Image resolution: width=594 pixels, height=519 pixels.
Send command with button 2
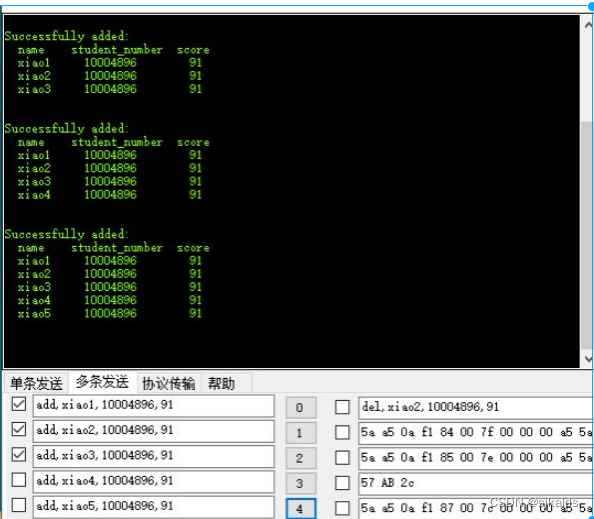(300, 458)
